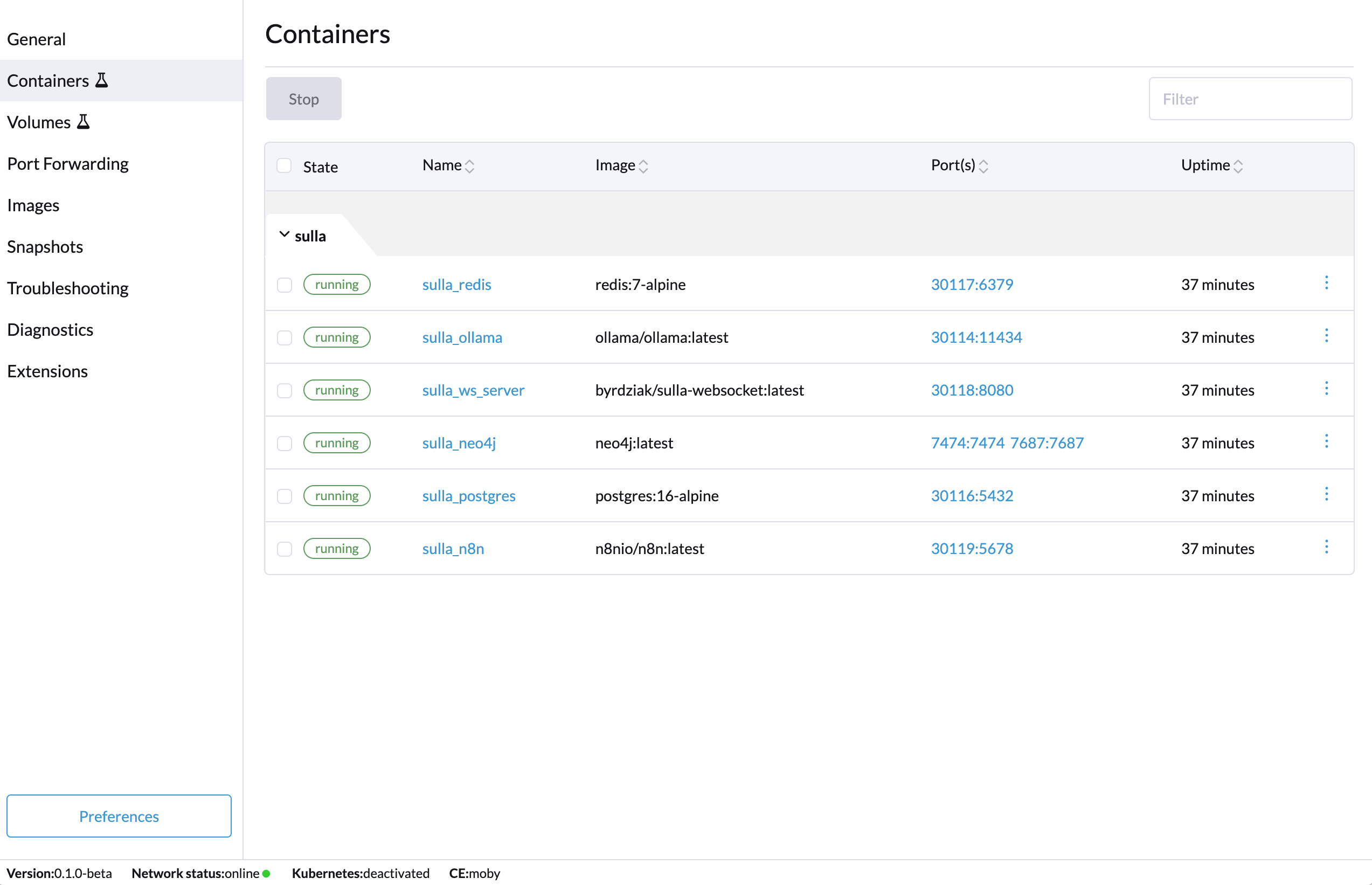This screenshot has height=885, width=1372.
Task: Open the kebab menu for sulla_neo4j
Action: click(1326, 441)
